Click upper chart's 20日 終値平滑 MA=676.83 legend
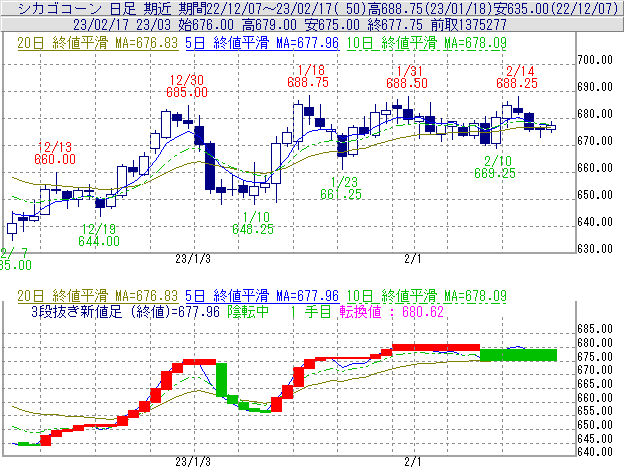624x475 pixels. pyautogui.click(x=98, y=43)
